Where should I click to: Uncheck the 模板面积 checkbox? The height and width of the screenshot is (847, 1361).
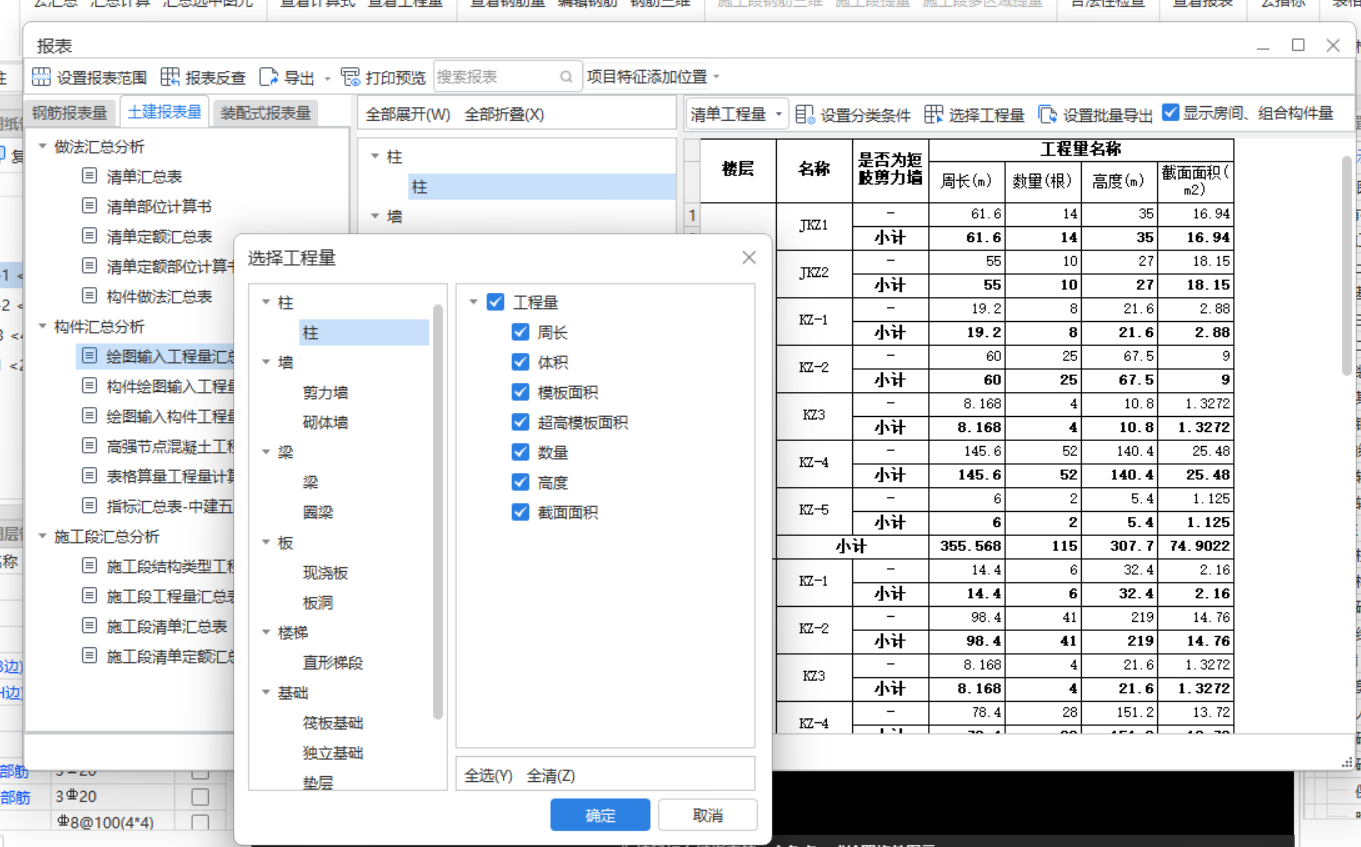pyautogui.click(x=520, y=392)
